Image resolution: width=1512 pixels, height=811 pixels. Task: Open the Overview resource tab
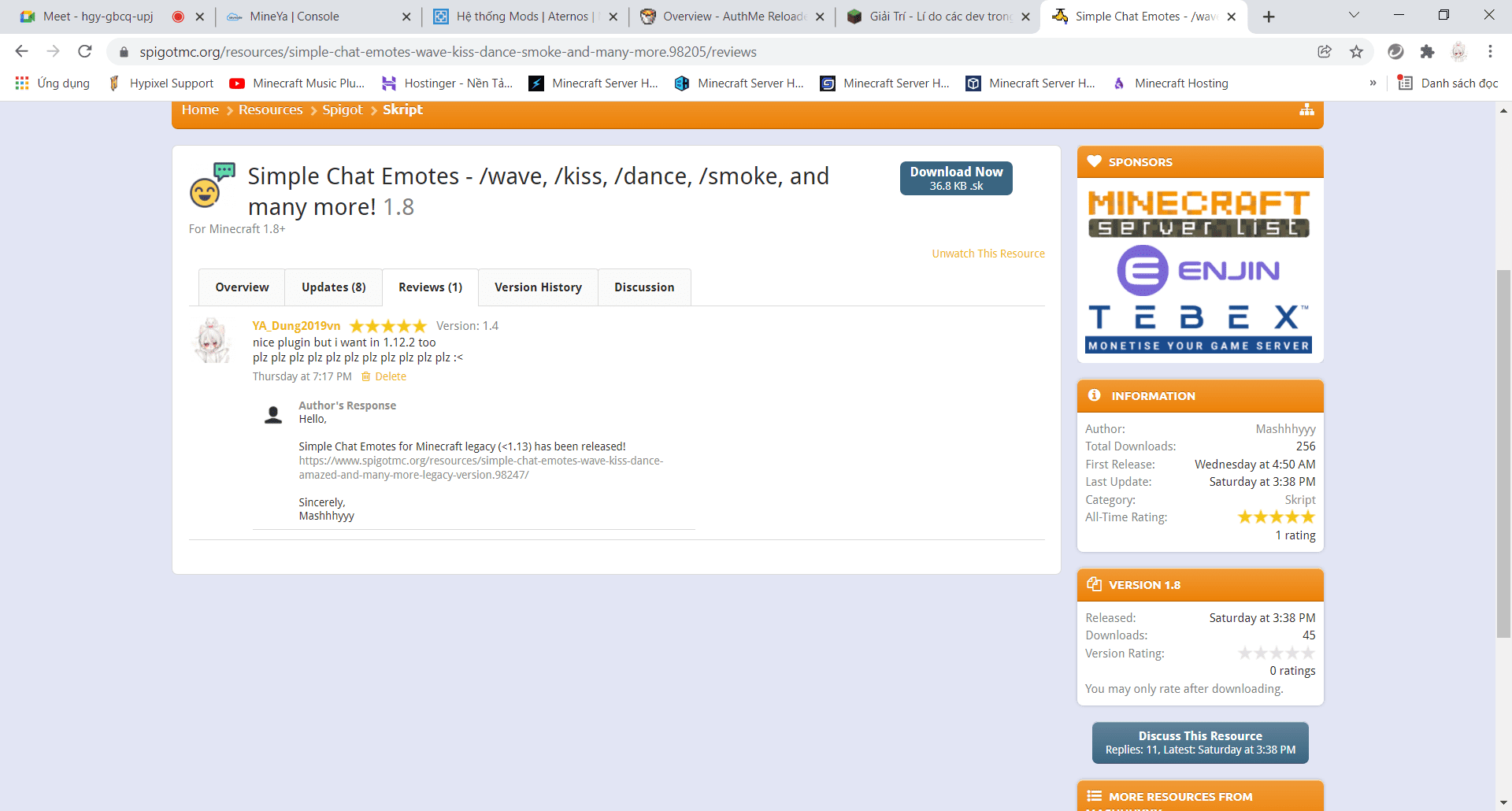point(242,287)
